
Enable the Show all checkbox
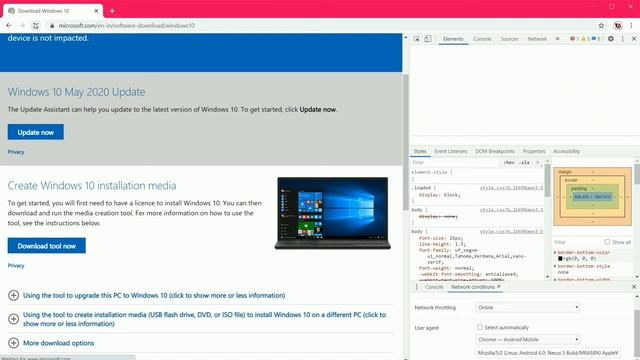point(607,242)
